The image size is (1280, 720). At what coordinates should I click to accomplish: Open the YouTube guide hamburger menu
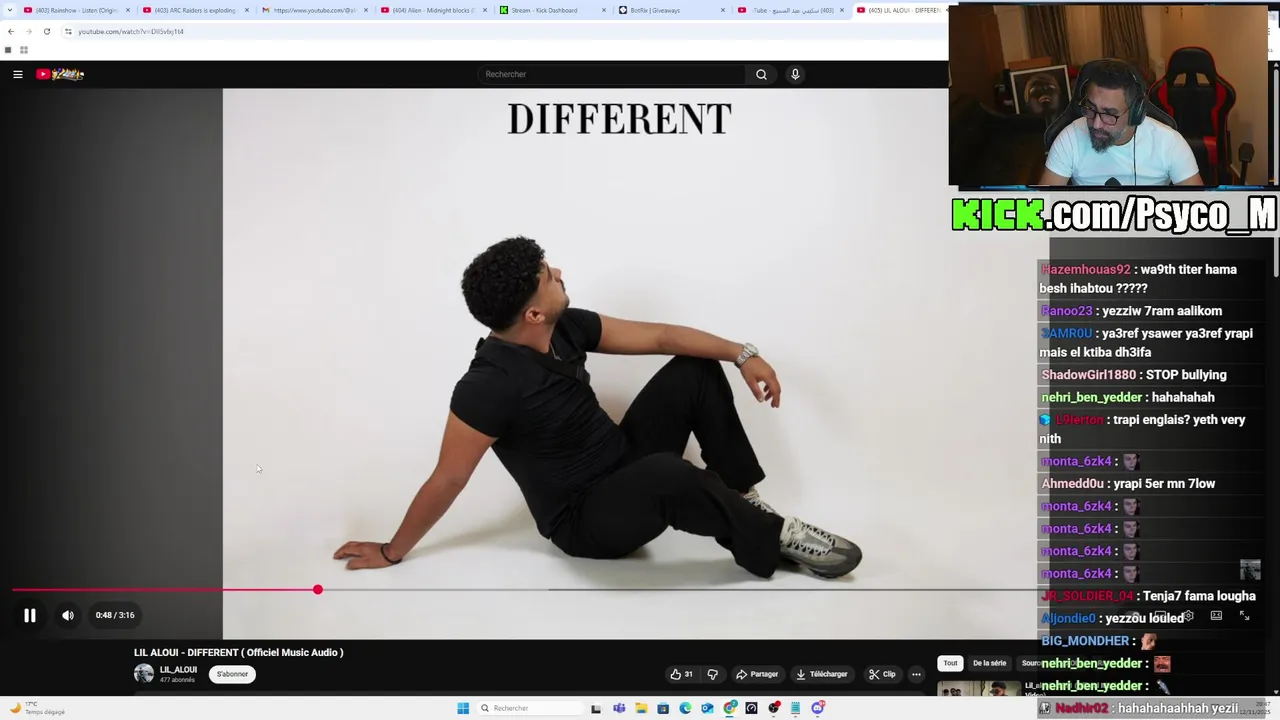point(17,74)
